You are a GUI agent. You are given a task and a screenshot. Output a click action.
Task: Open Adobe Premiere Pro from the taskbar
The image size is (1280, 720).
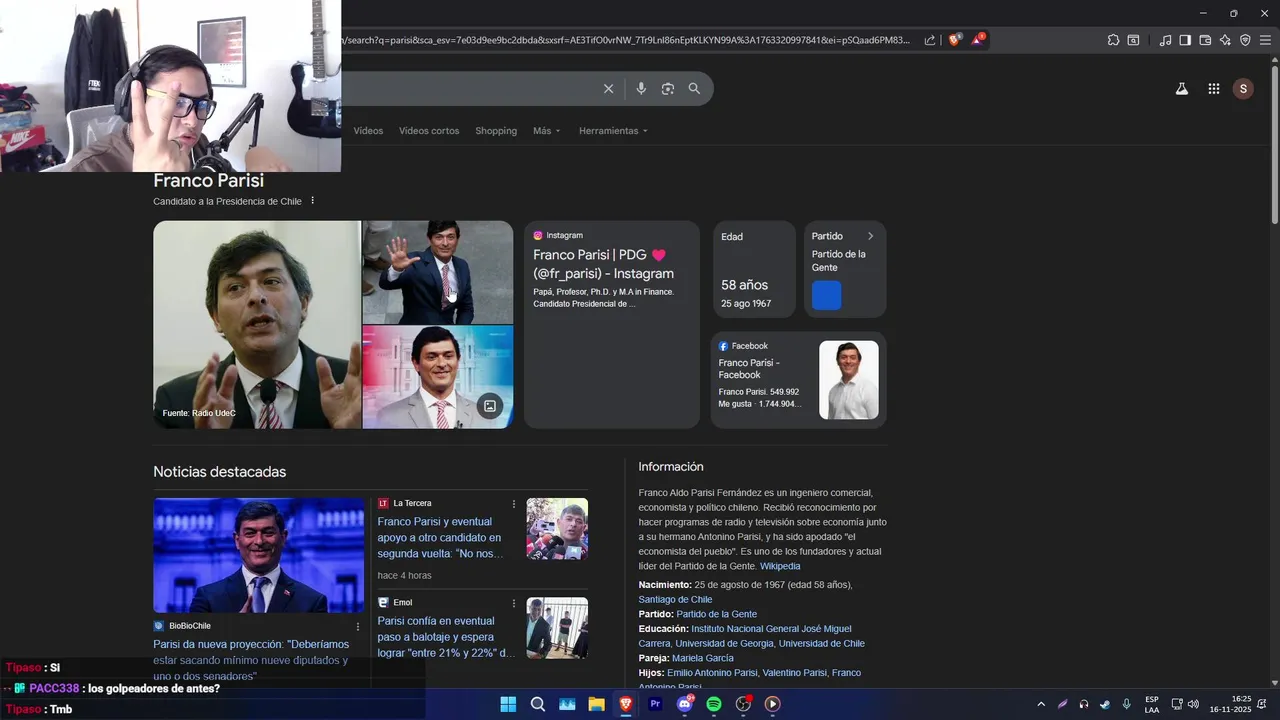point(655,704)
